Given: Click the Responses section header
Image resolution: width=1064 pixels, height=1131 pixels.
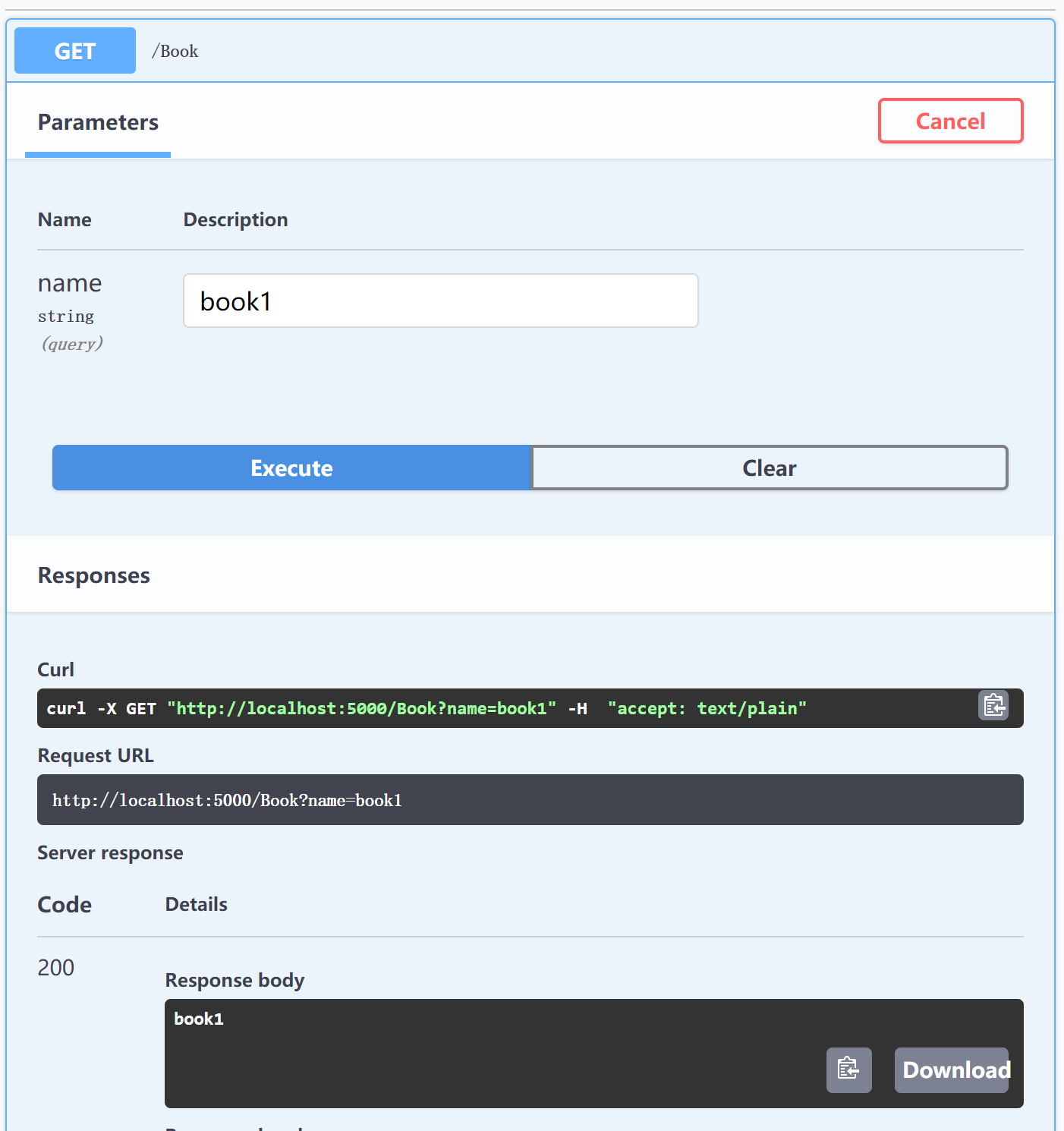Looking at the screenshot, I should (x=94, y=575).
